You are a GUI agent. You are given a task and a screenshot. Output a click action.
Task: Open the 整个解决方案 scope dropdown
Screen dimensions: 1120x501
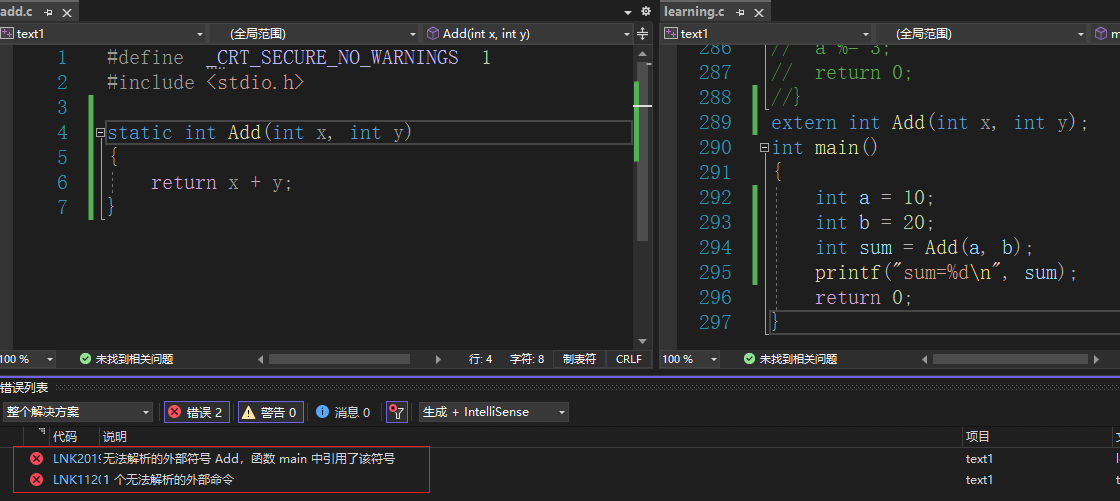click(78, 412)
